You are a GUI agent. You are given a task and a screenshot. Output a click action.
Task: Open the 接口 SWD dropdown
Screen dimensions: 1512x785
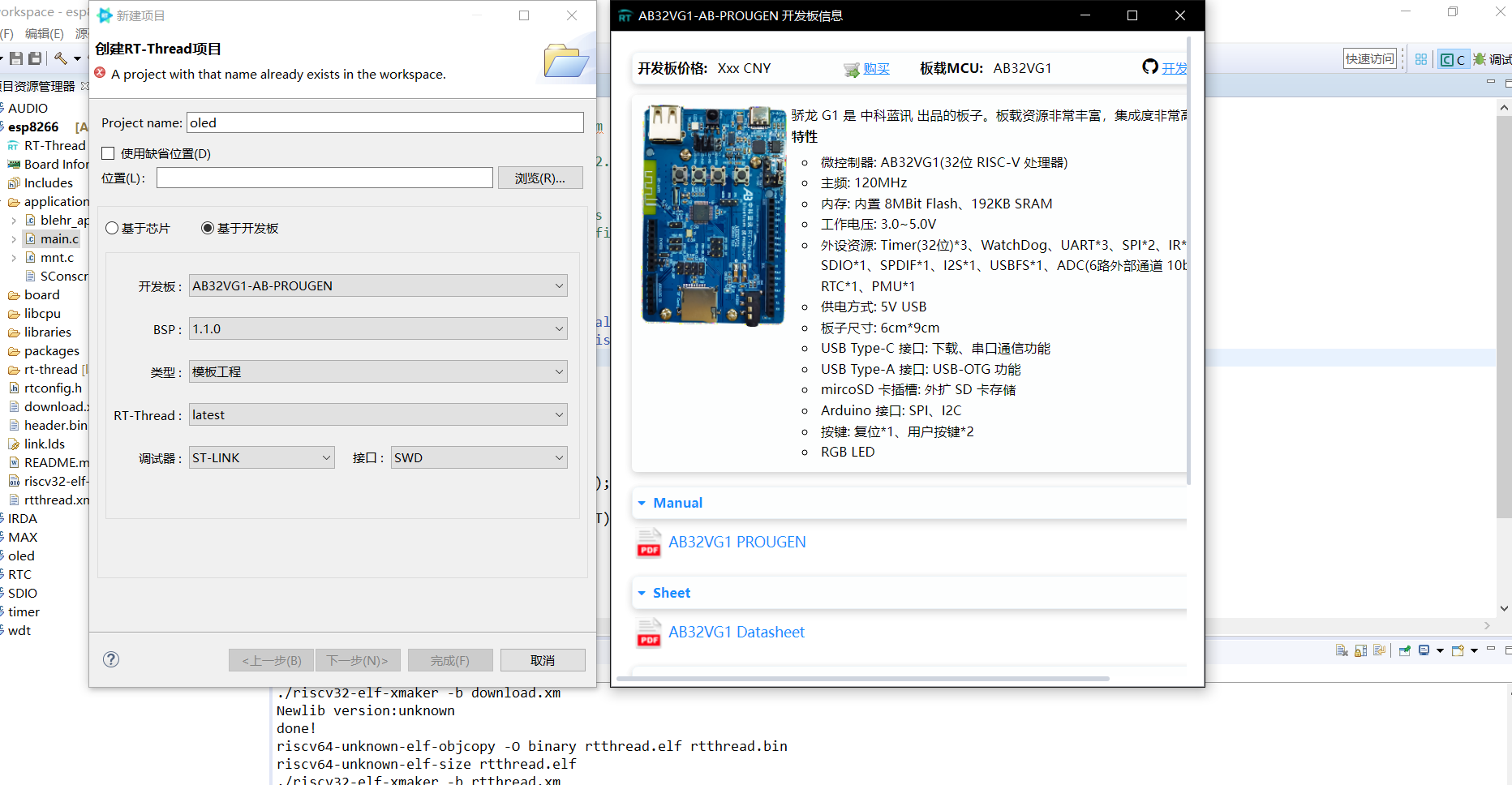pyautogui.click(x=558, y=457)
